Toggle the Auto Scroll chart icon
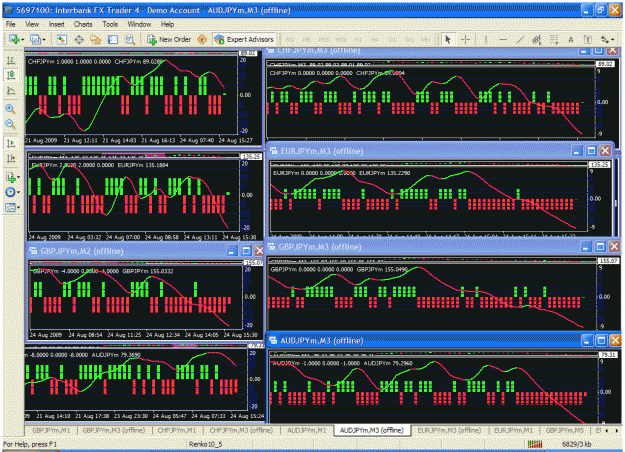 click(x=11, y=143)
